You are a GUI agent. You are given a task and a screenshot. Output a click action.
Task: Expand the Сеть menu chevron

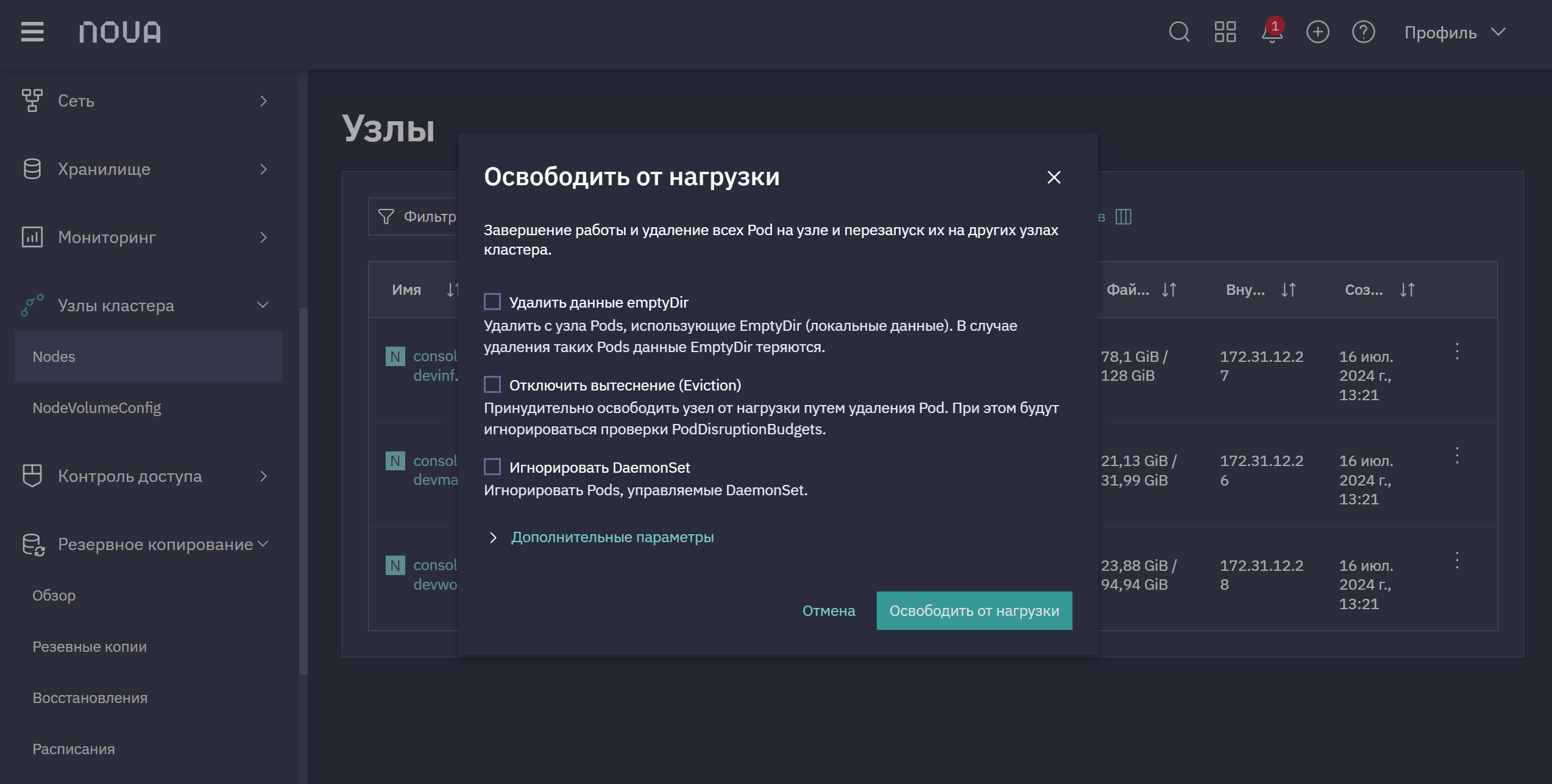tap(263, 101)
